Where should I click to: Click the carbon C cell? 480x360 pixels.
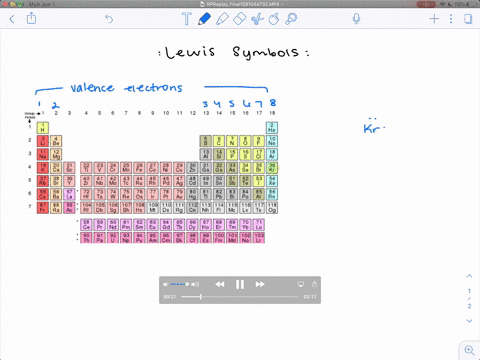[x=219, y=141]
